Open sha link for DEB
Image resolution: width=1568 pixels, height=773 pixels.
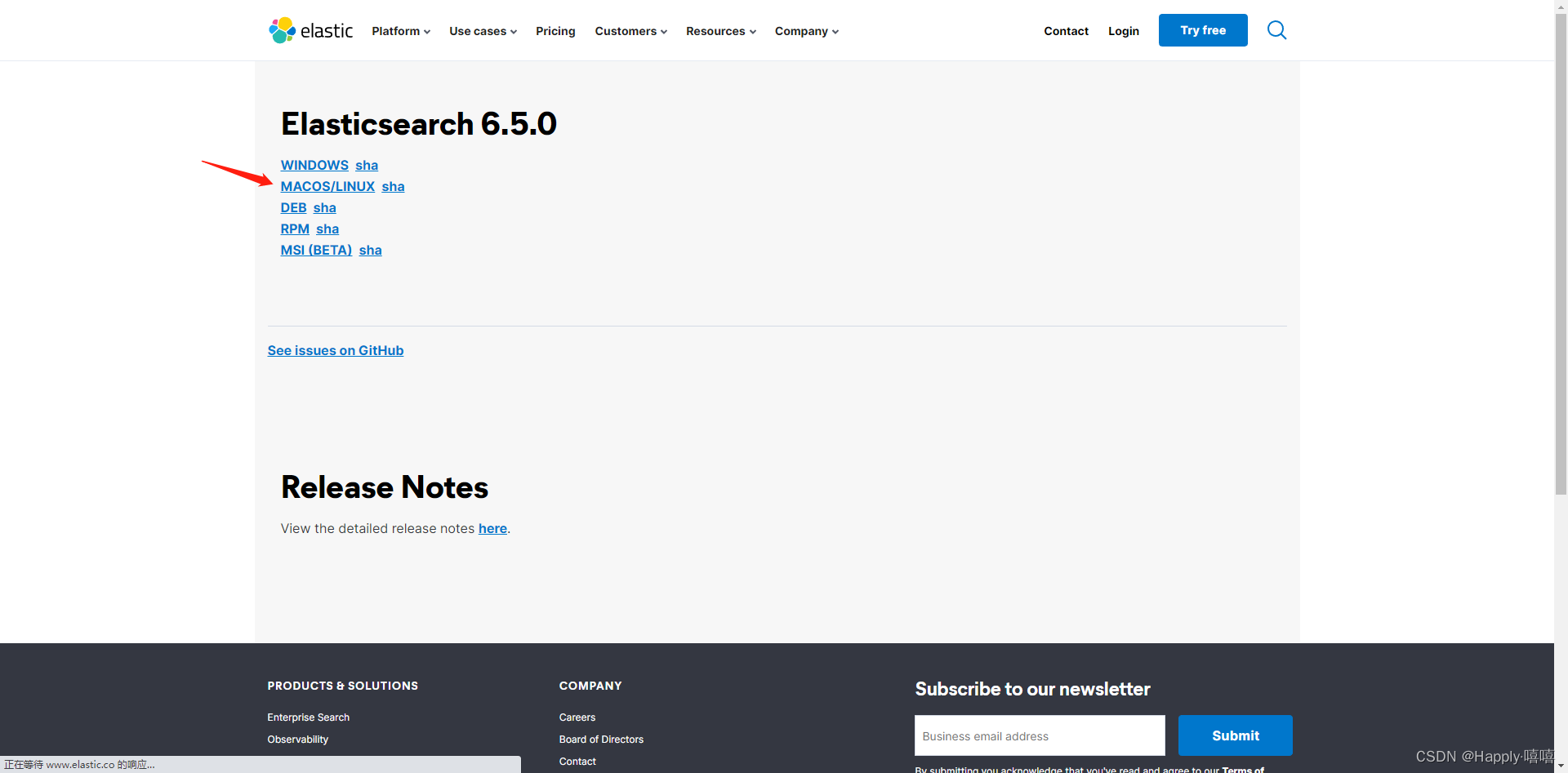(324, 207)
